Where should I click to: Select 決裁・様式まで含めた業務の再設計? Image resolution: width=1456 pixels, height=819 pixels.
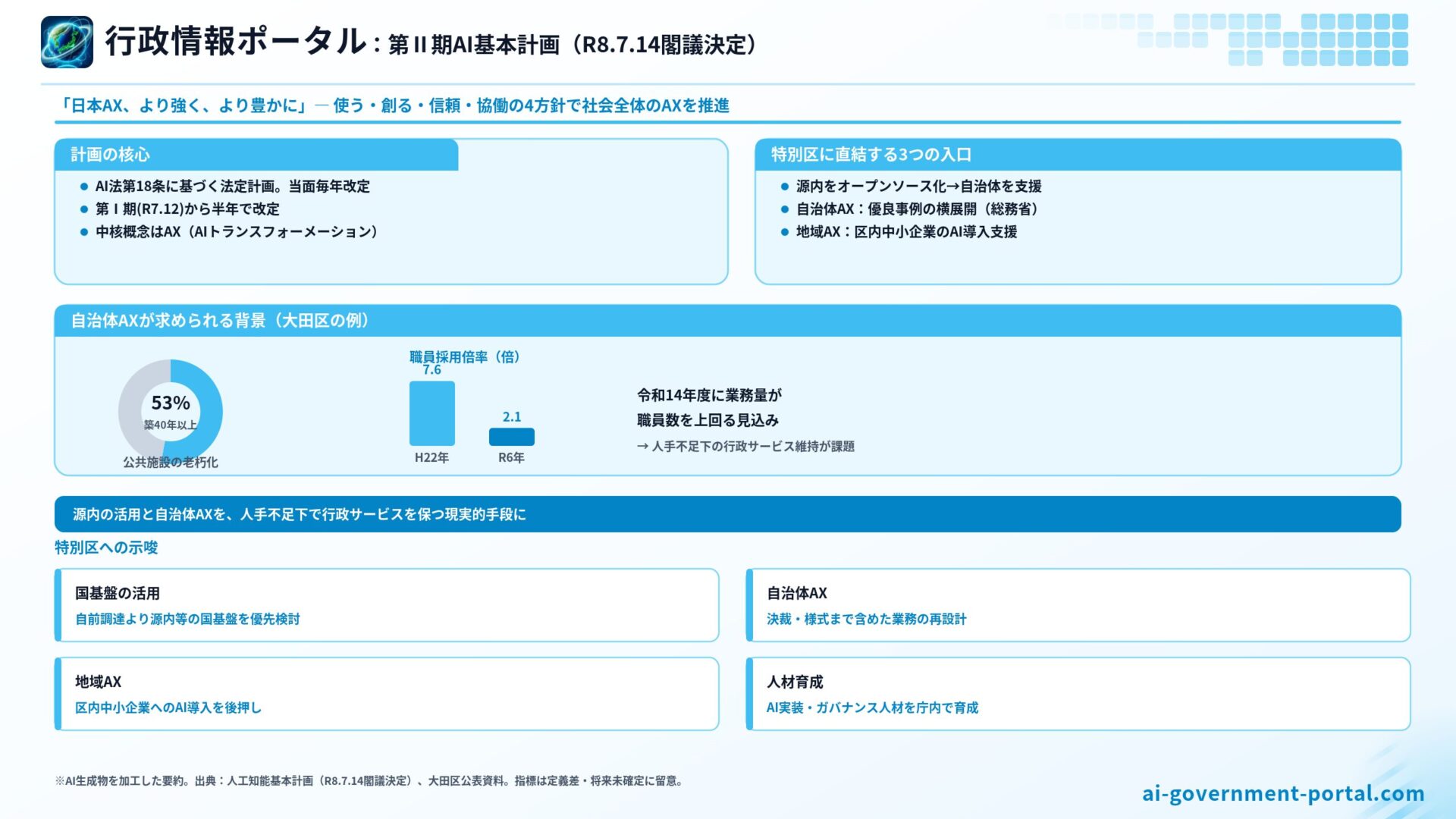(x=866, y=620)
